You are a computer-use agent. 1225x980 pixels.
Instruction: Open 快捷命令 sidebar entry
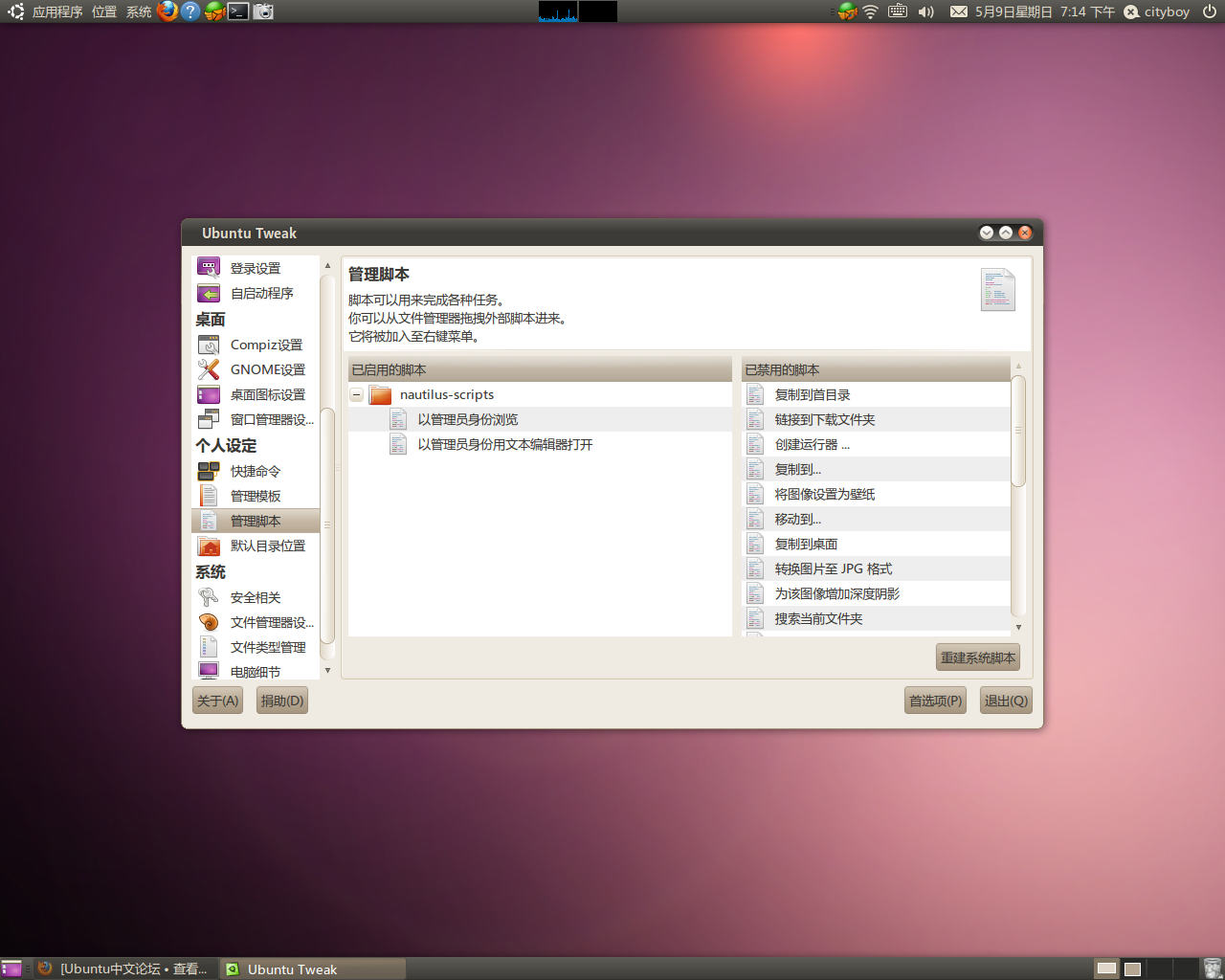click(256, 471)
